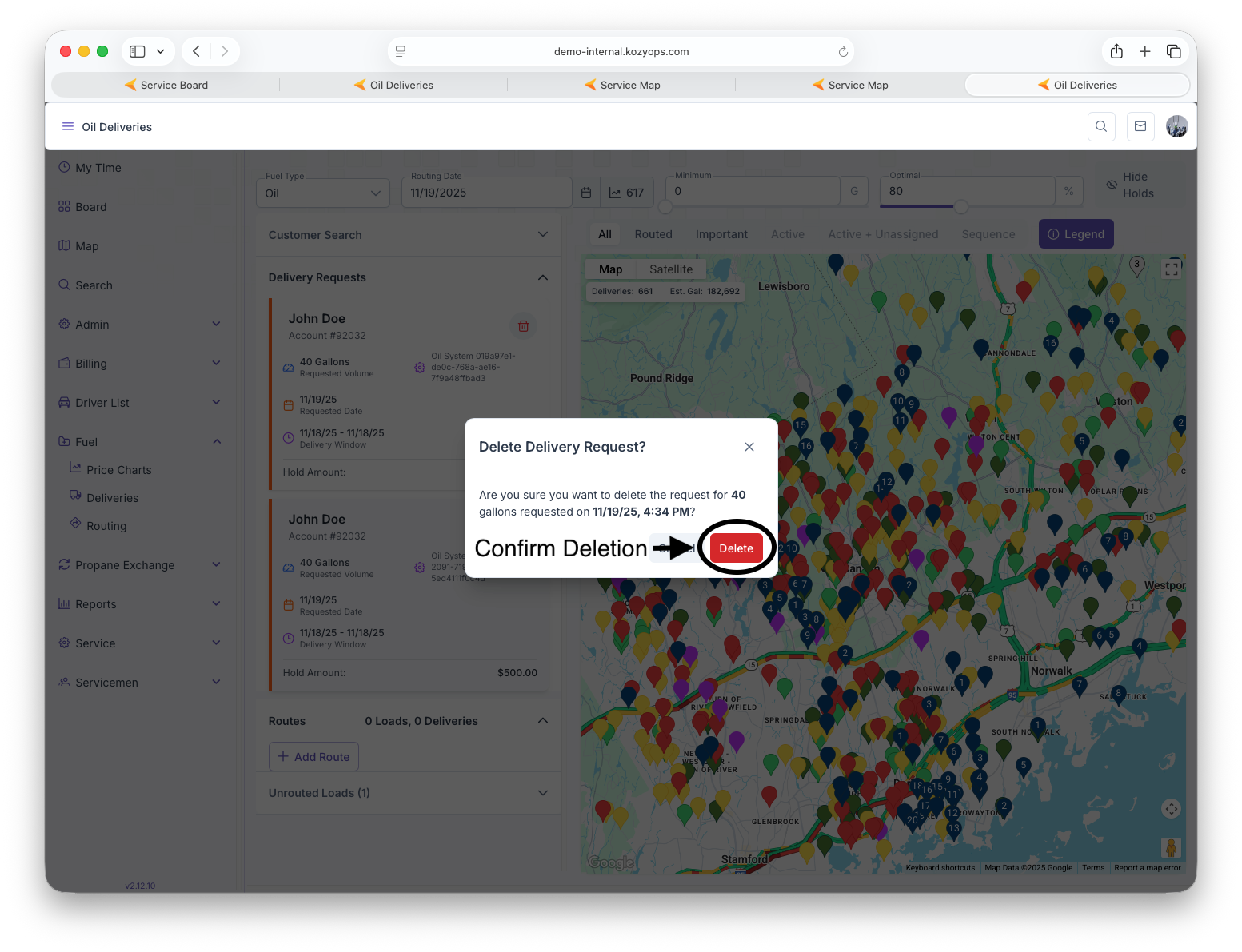Click the Add Route button
Viewport: 1242px width, 952px height.
pyautogui.click(x=313, y=757)
